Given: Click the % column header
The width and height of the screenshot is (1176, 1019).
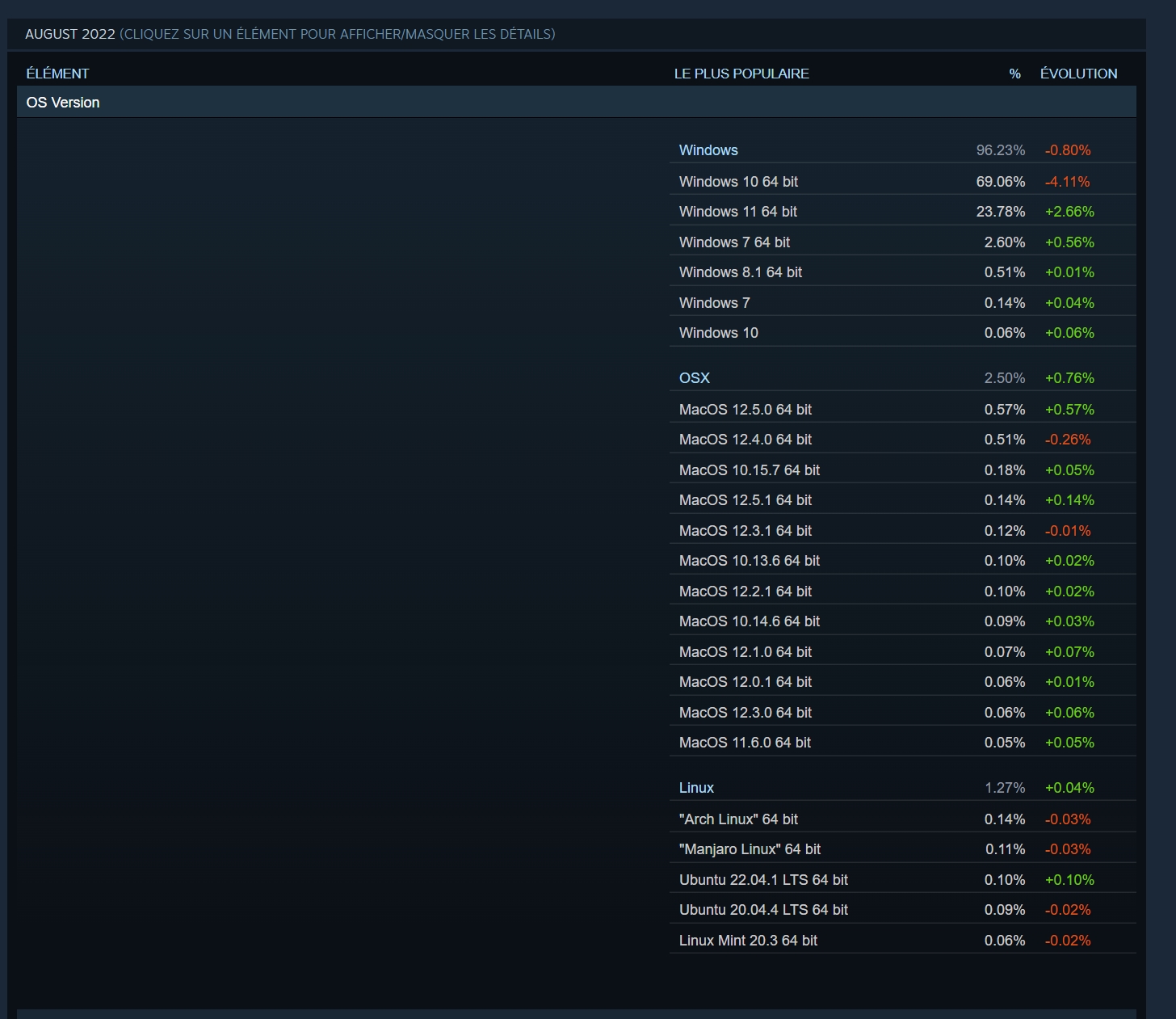Looking at the screenshot, I should 1014,74.
